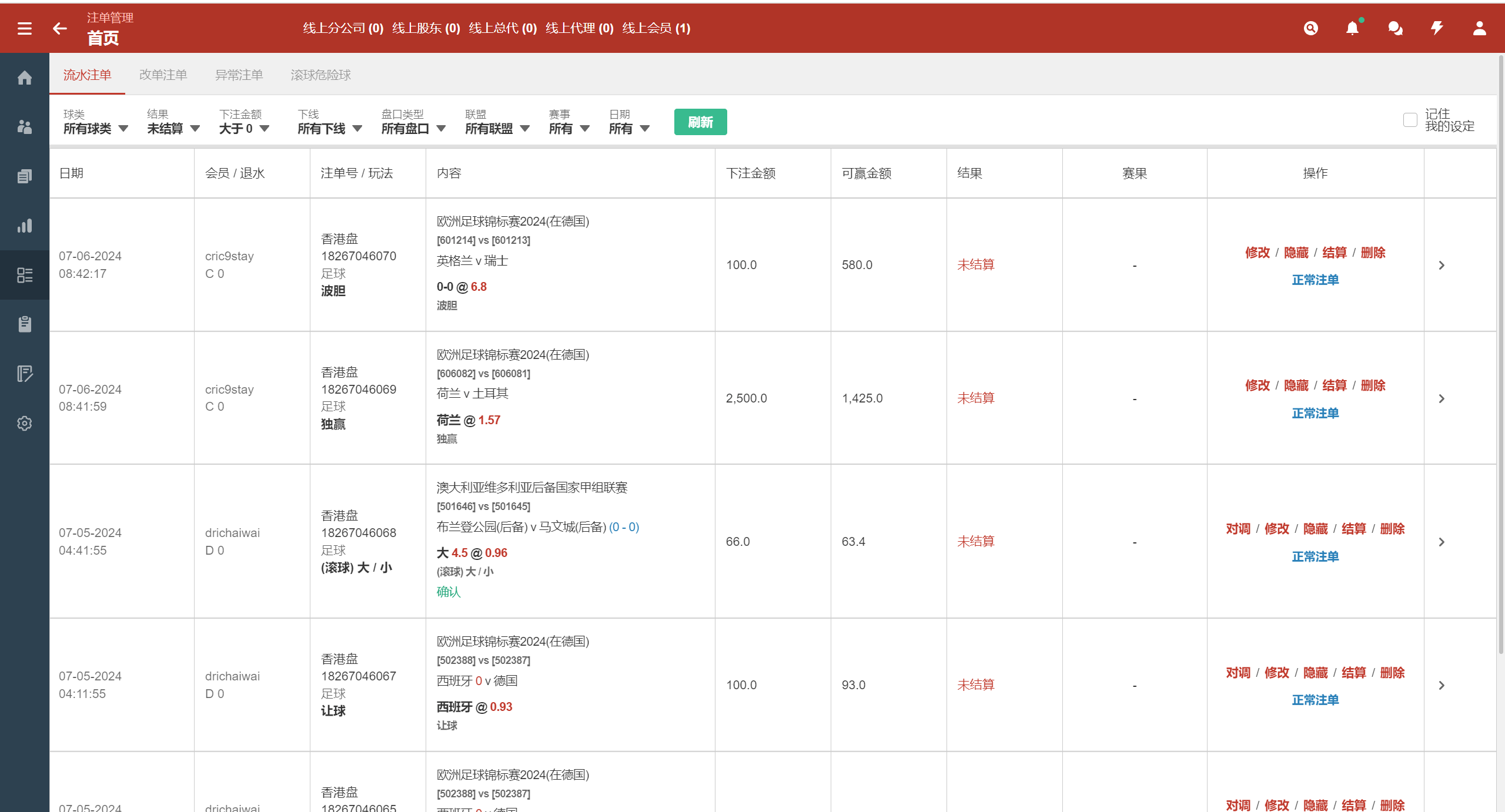1505x812 pixels.
Task: Open the 球类 所有球类 dropdown
Action: 95,122
